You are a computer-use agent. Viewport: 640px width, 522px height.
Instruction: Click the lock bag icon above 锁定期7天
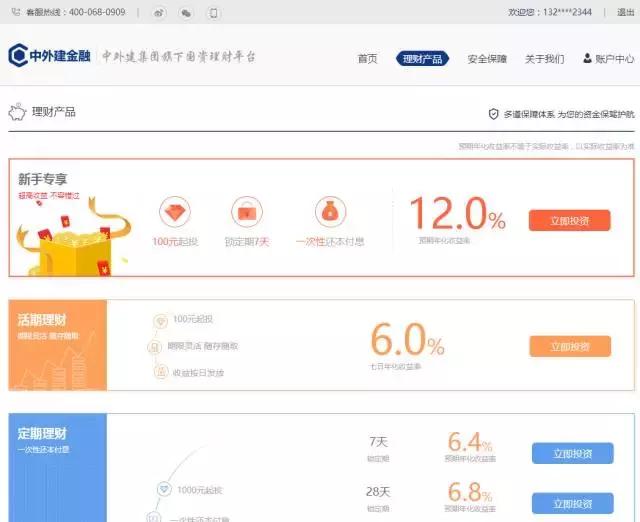[x=247, y=212]
